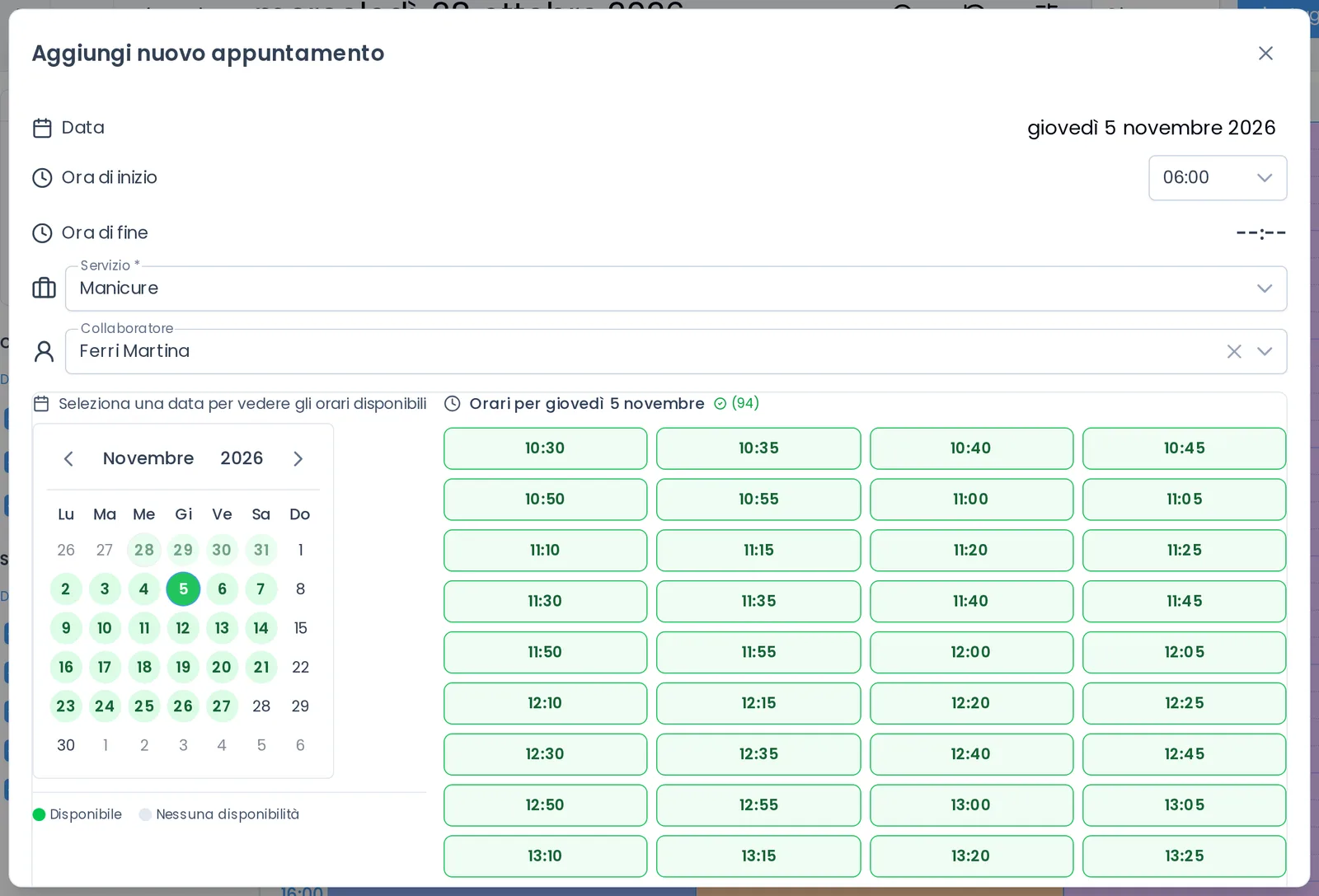Click the calendar icon beside Data

[42, 128]
